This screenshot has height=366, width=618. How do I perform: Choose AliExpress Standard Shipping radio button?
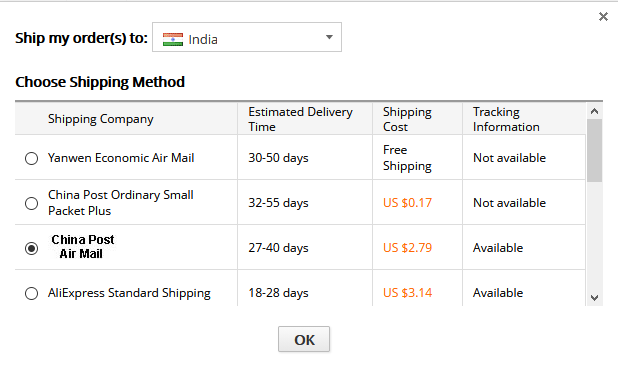32,294
